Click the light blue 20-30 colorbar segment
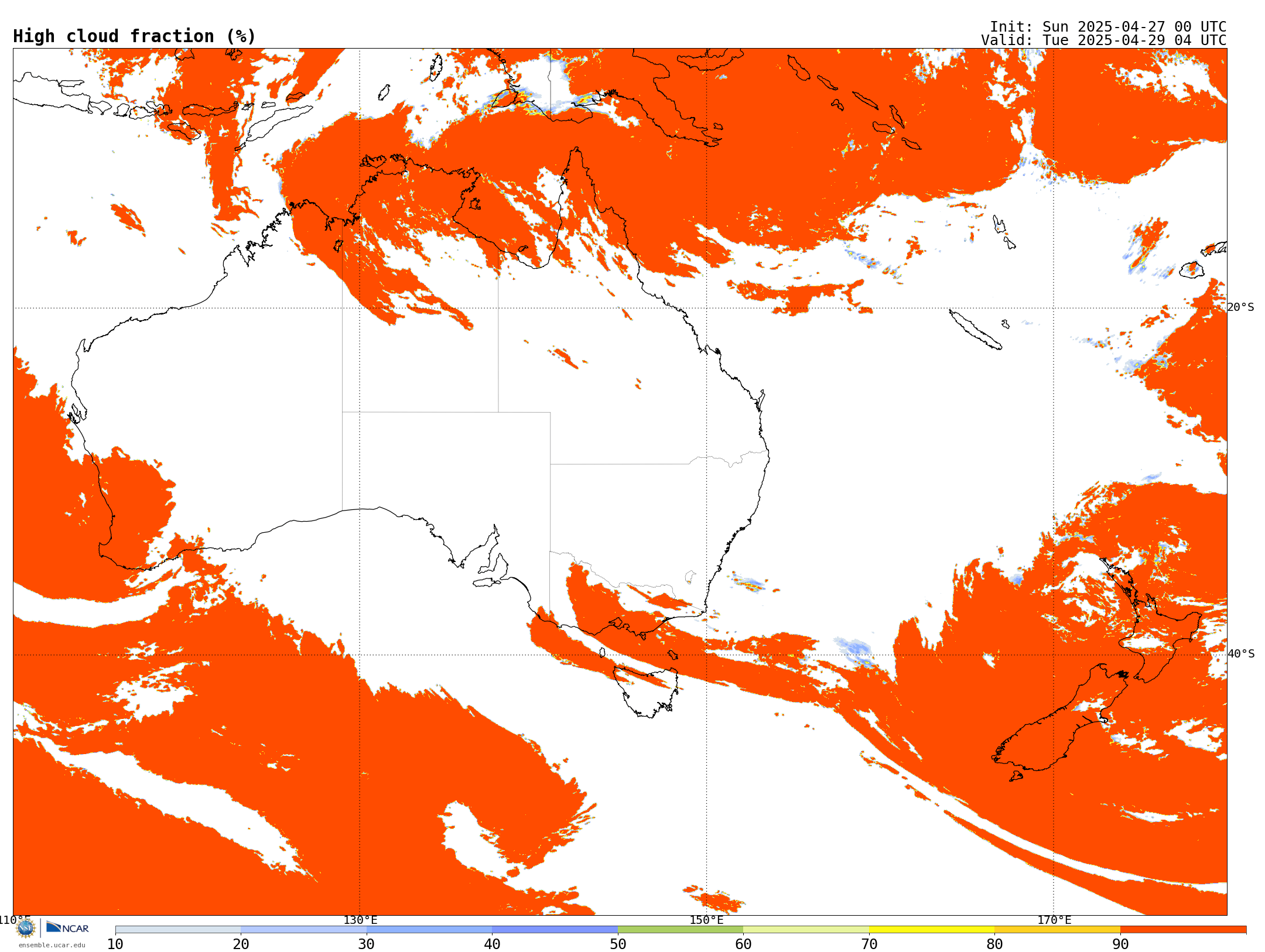The image size is (1265, 952). click(303, 930)
